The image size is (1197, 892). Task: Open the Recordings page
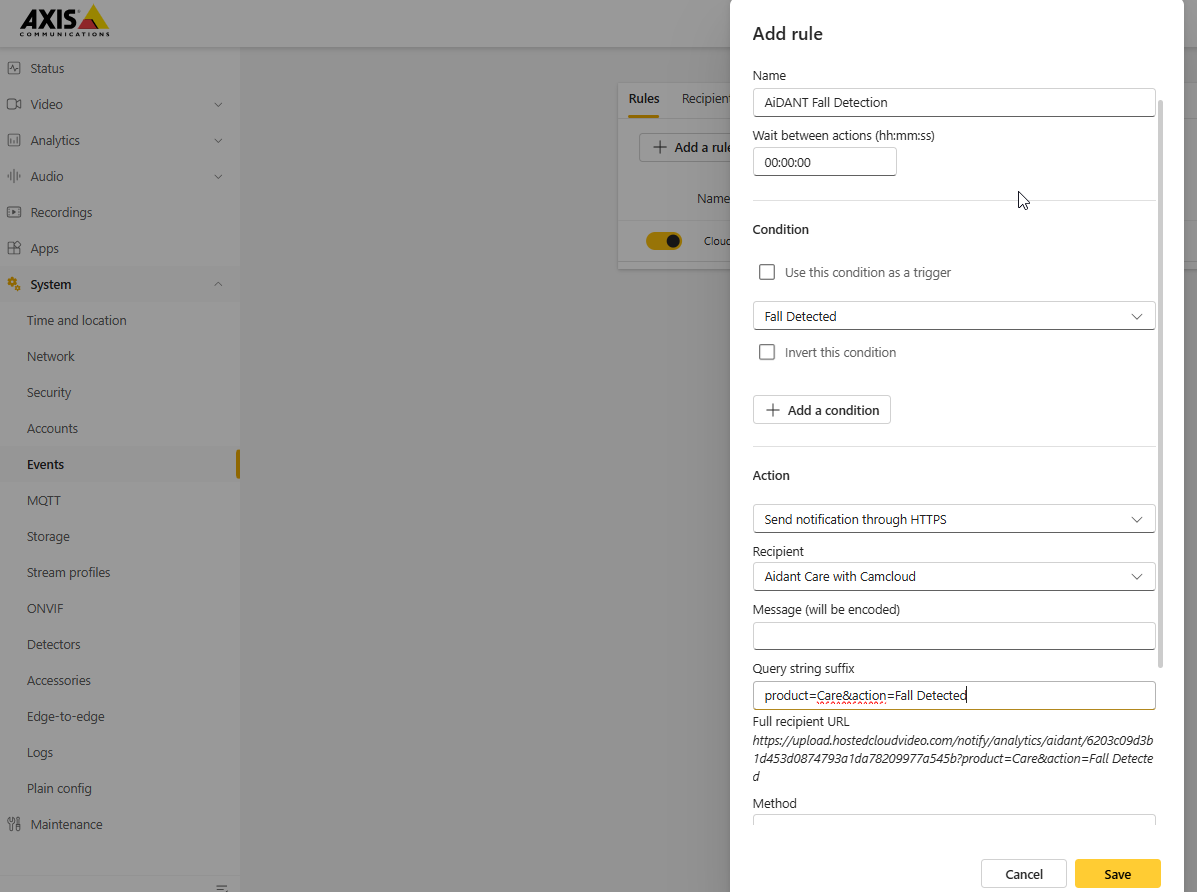(x=61, y=212)
